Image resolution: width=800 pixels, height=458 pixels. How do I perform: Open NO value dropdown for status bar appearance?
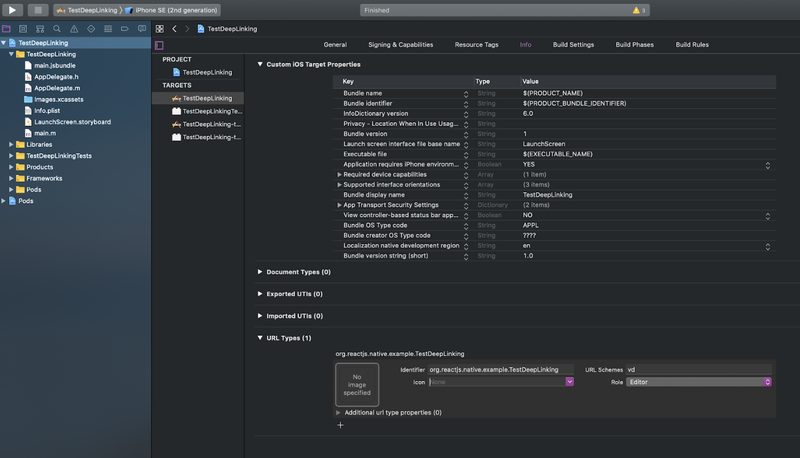(767, 216)
